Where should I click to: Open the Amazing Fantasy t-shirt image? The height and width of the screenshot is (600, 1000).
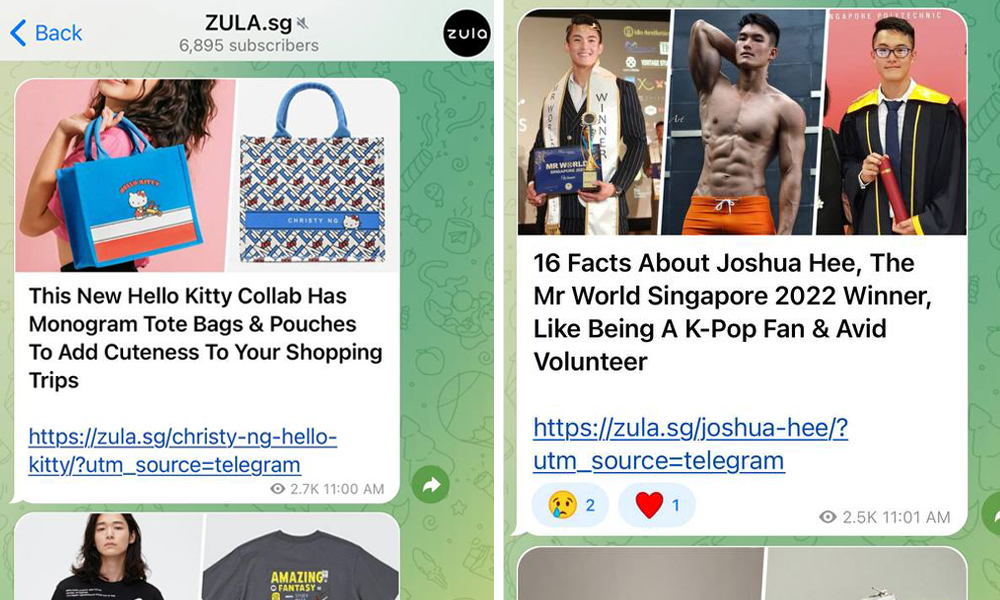(301, 557)
